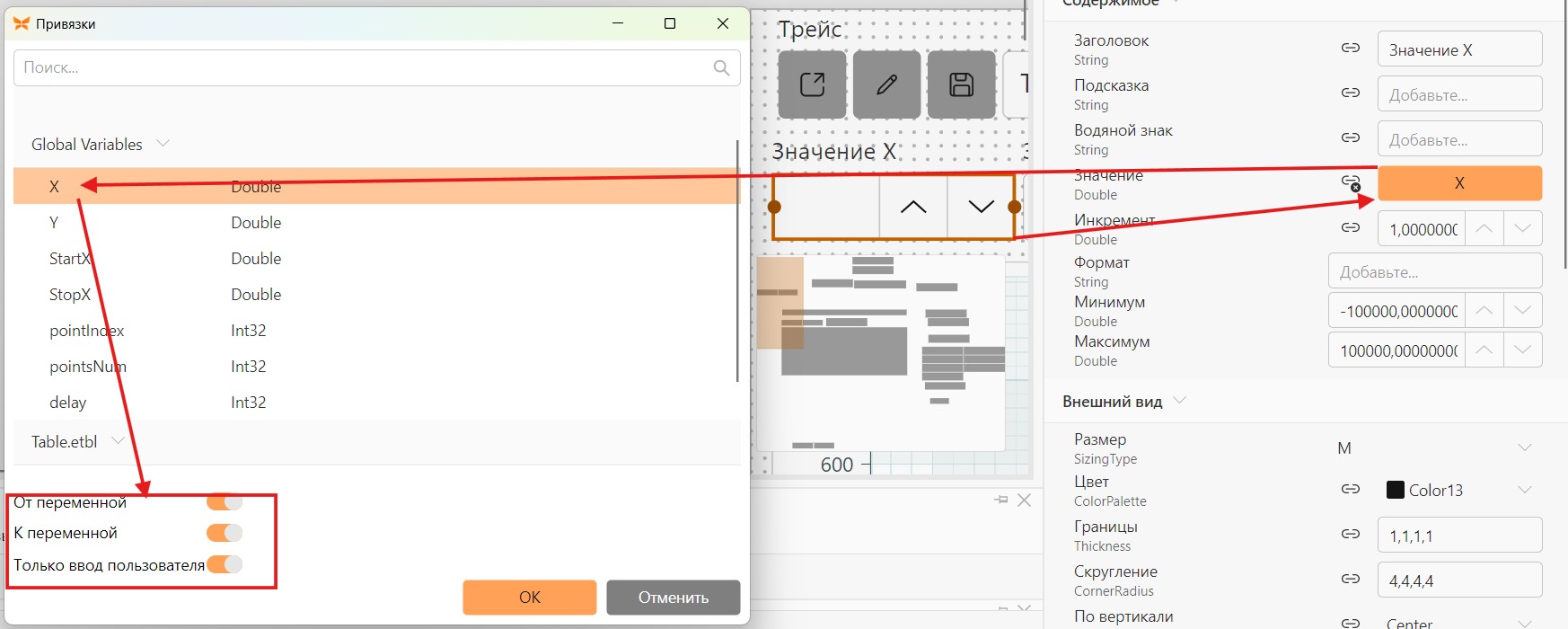Toggle the От переменной switch

click(x=225, y=502)
